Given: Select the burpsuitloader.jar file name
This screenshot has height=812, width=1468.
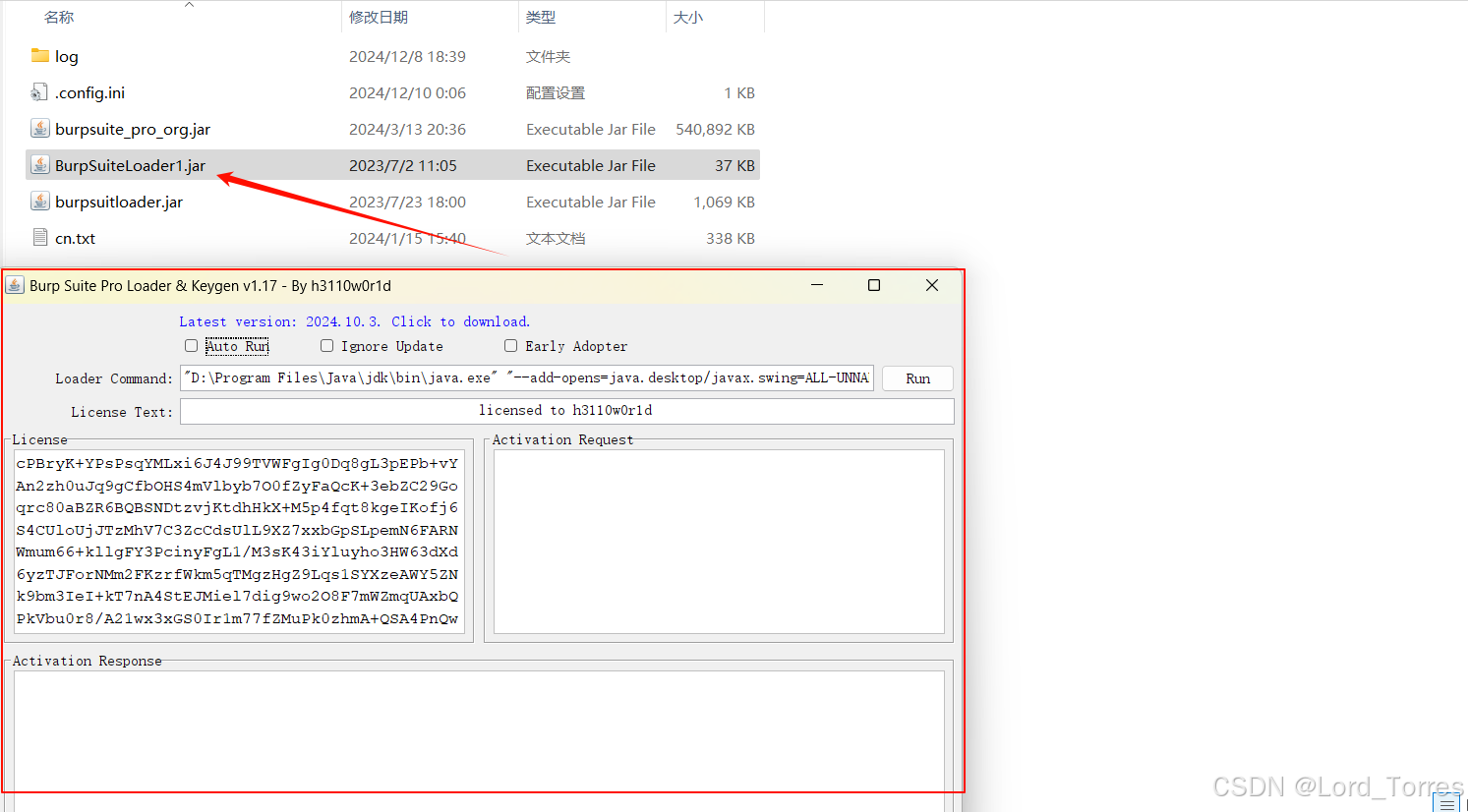Looking at the screenshot, I should pyautogui.click(x=119, y=202).
